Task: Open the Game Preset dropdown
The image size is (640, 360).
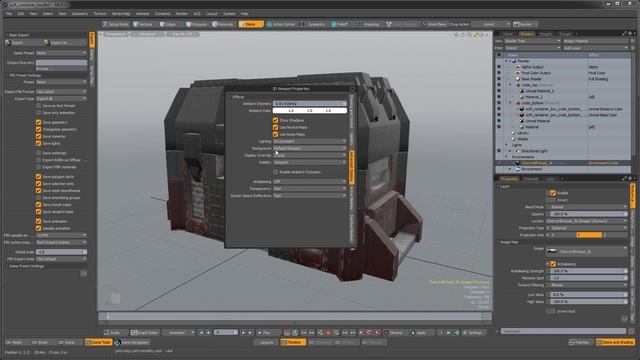Action: 61,53
